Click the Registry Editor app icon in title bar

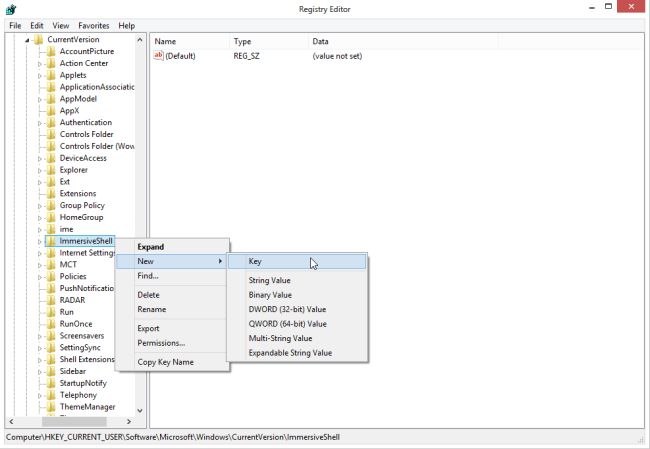[11, 9]
